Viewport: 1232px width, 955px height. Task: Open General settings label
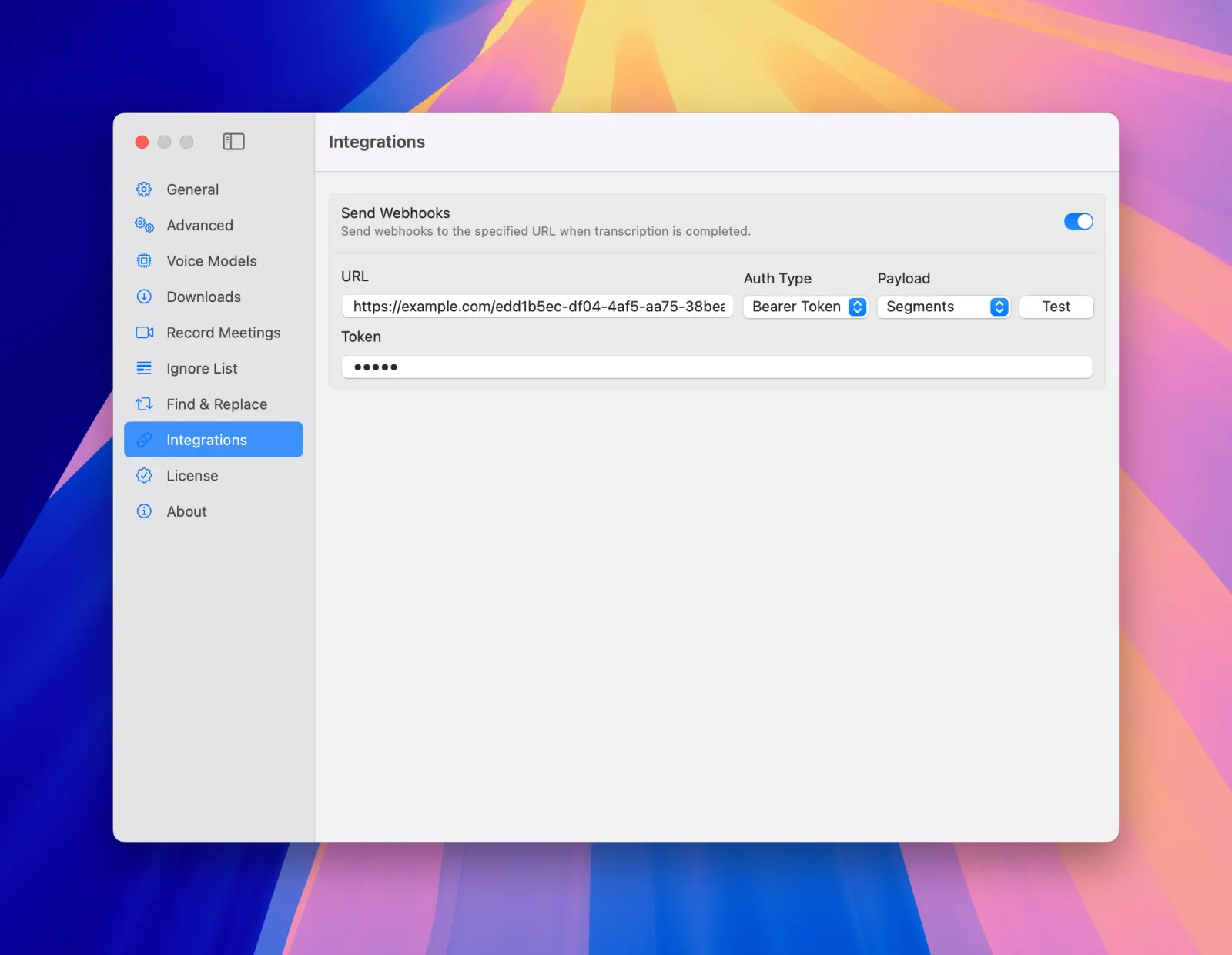click(192, 189)
